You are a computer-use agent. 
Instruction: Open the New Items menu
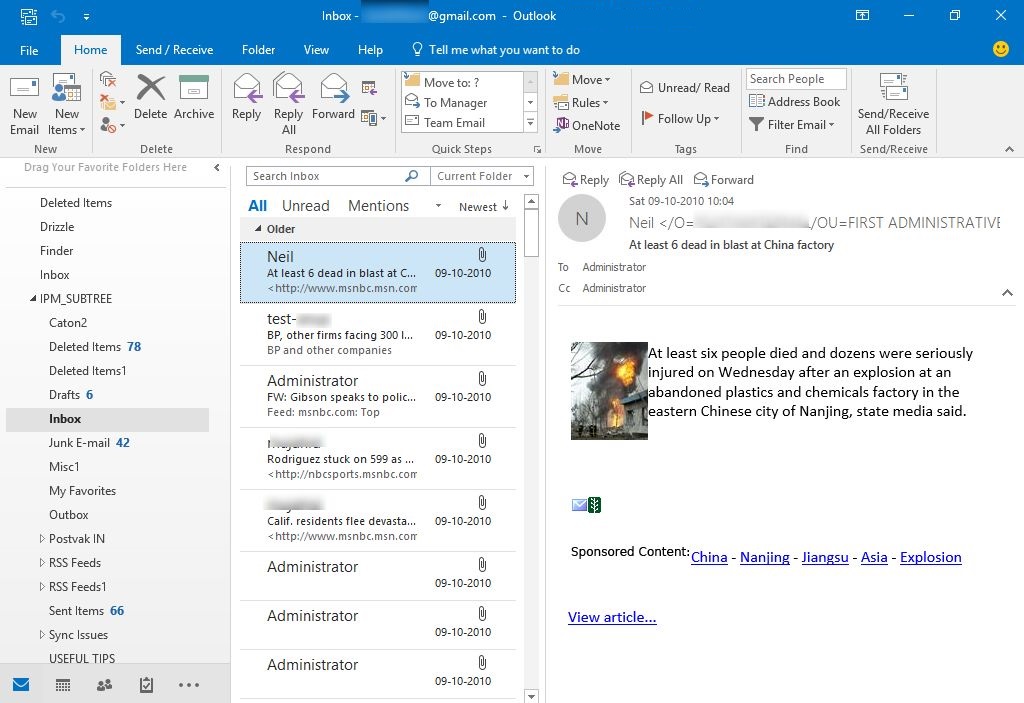67,105
